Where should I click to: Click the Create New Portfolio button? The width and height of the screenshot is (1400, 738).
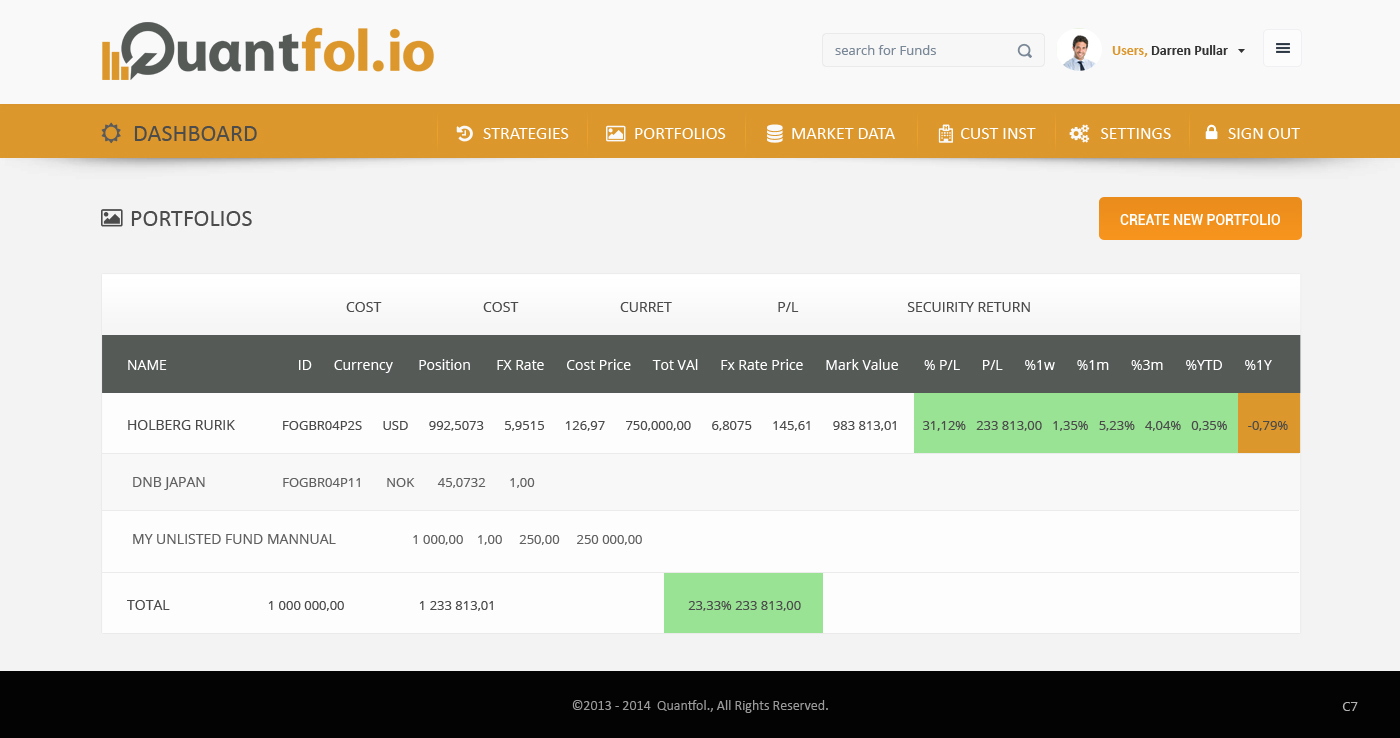[x=1200, y=218]
